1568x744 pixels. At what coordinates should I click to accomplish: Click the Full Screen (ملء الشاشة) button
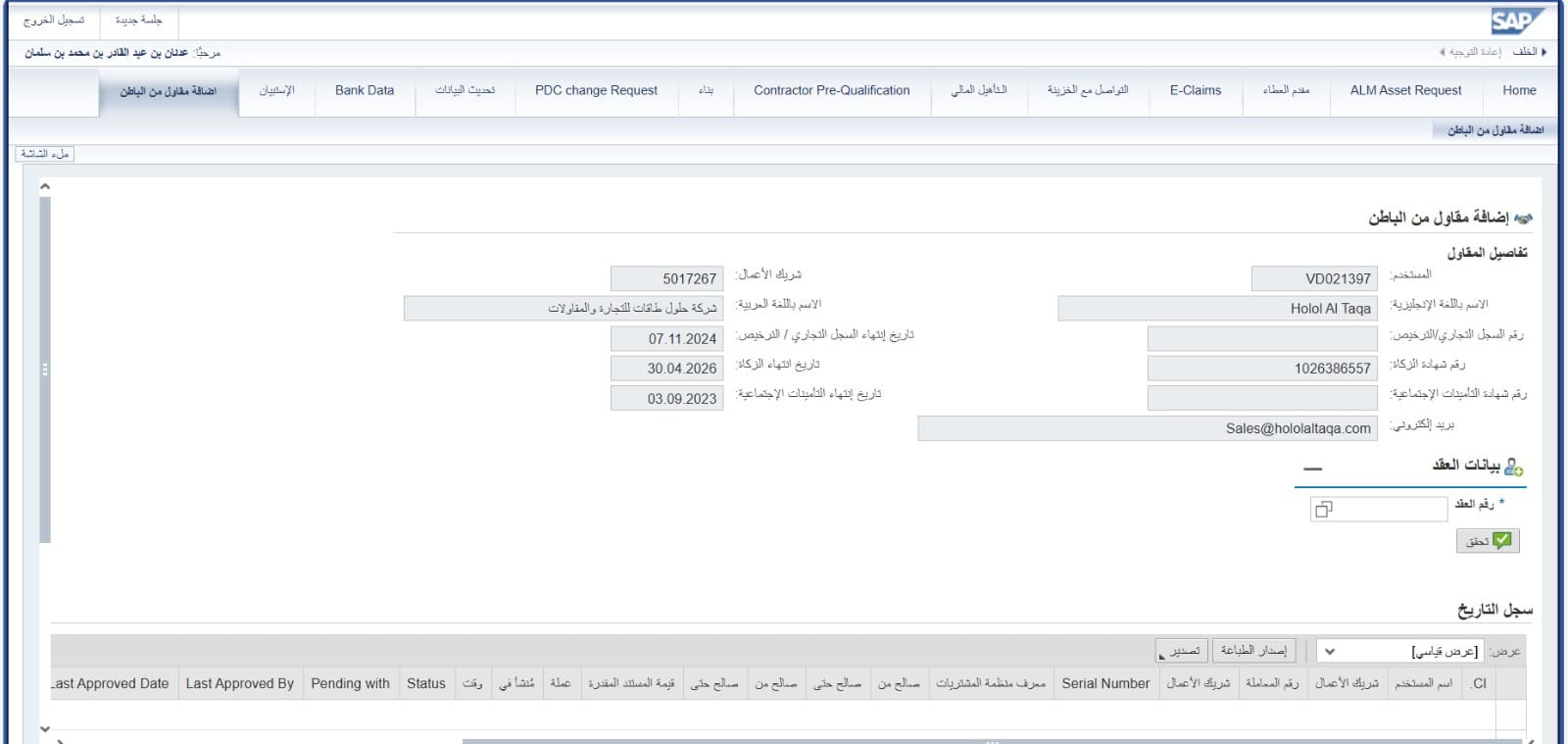point(45,154)
